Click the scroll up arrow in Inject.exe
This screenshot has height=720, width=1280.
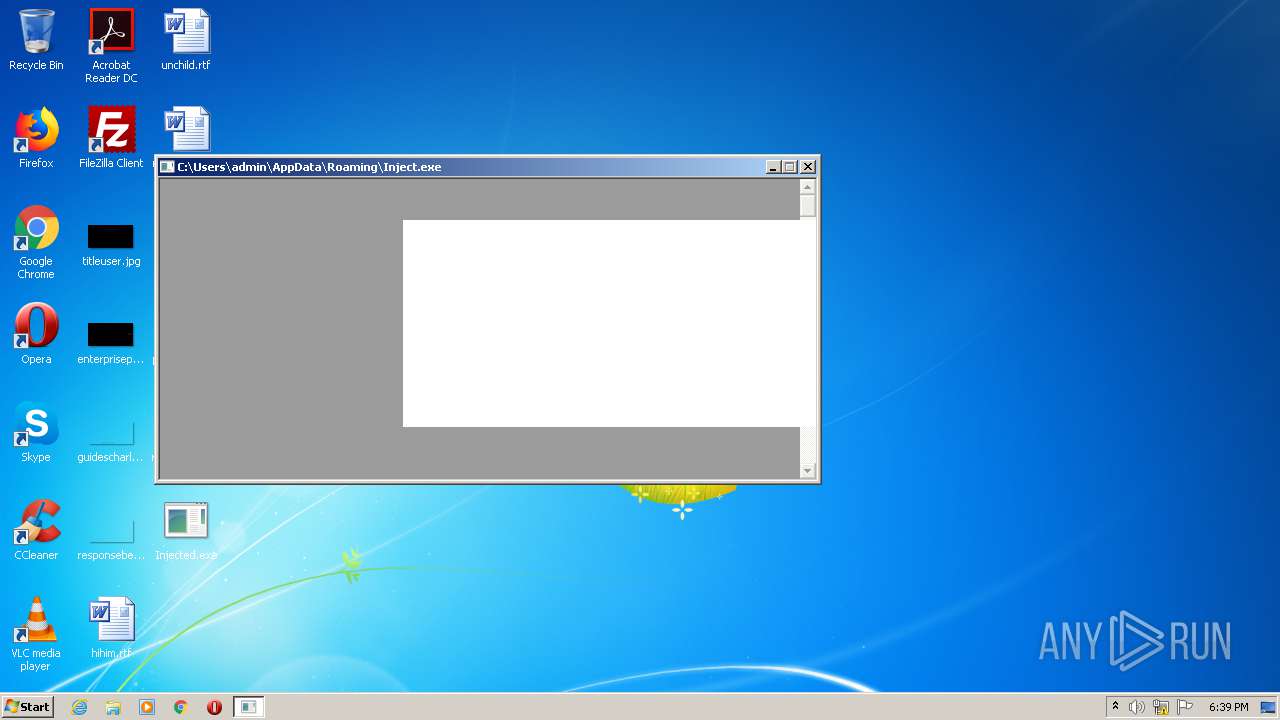(x=808, y=187)
